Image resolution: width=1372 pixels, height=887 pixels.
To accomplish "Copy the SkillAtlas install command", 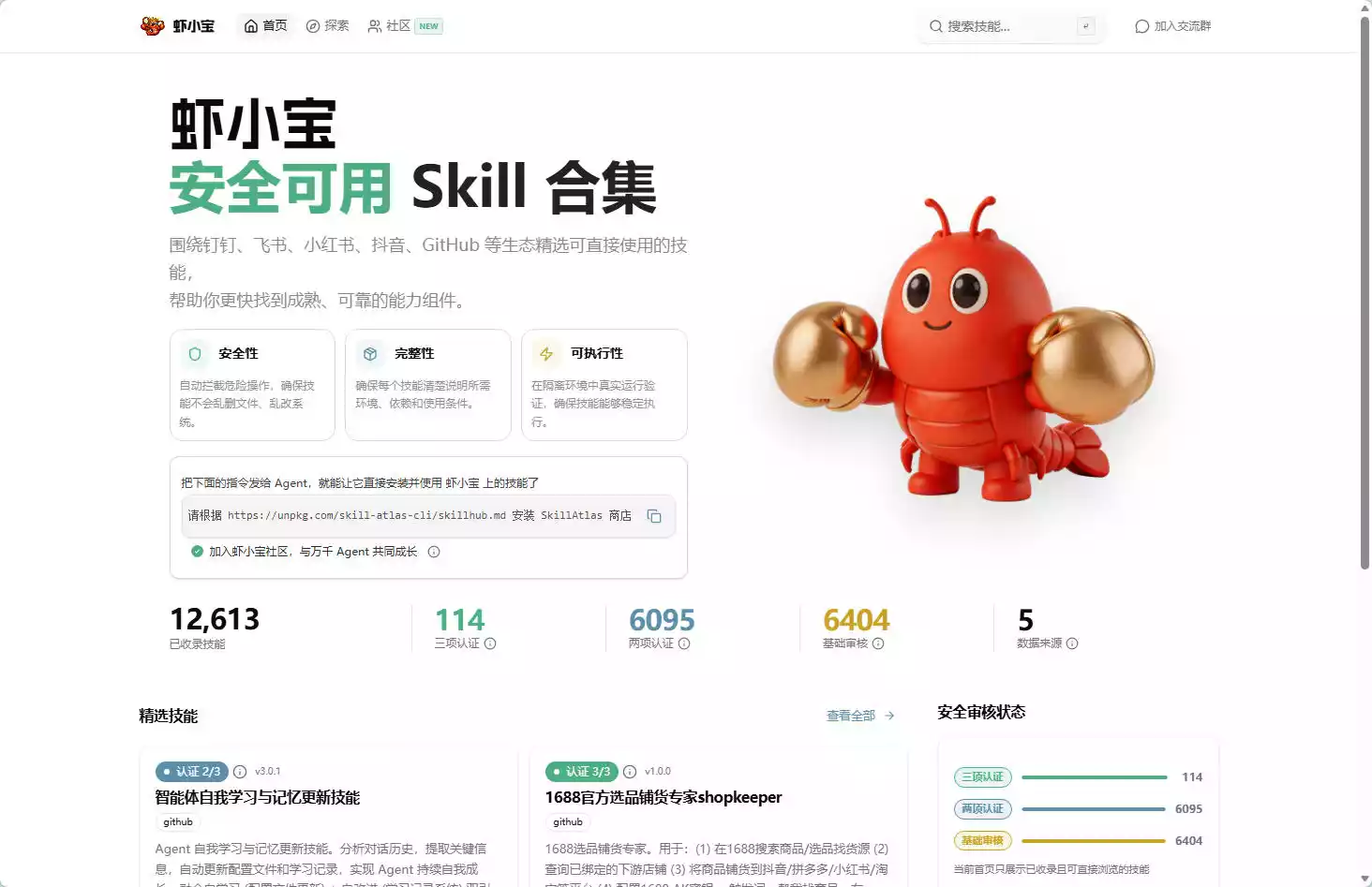I will pos(654,516).
